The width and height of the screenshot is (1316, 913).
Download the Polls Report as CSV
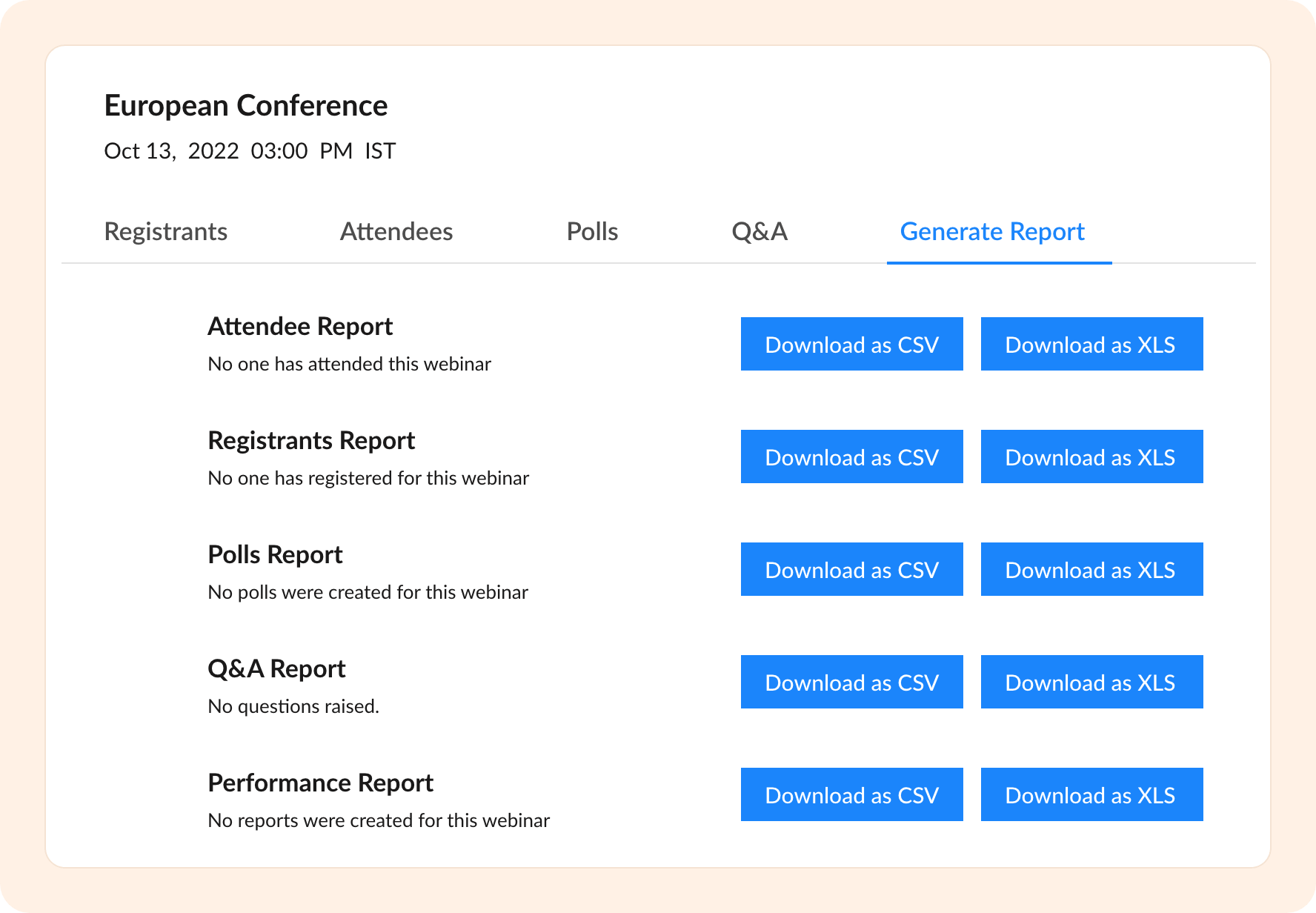point(851,570)
